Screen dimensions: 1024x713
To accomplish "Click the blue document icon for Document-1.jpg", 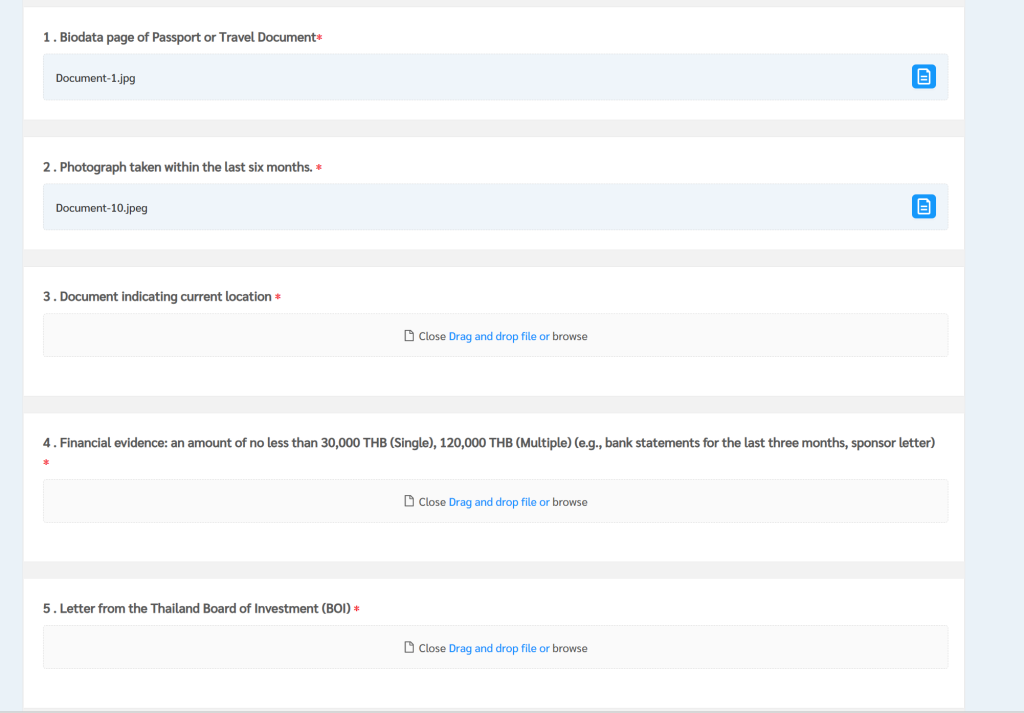I will pos(923,77).
